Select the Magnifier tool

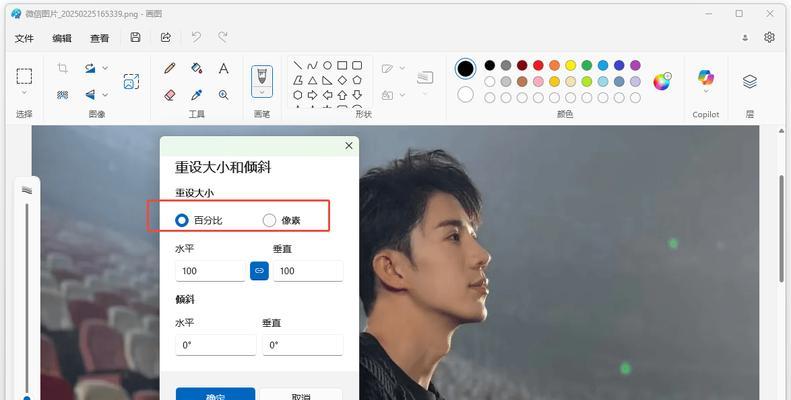[223, 95]
